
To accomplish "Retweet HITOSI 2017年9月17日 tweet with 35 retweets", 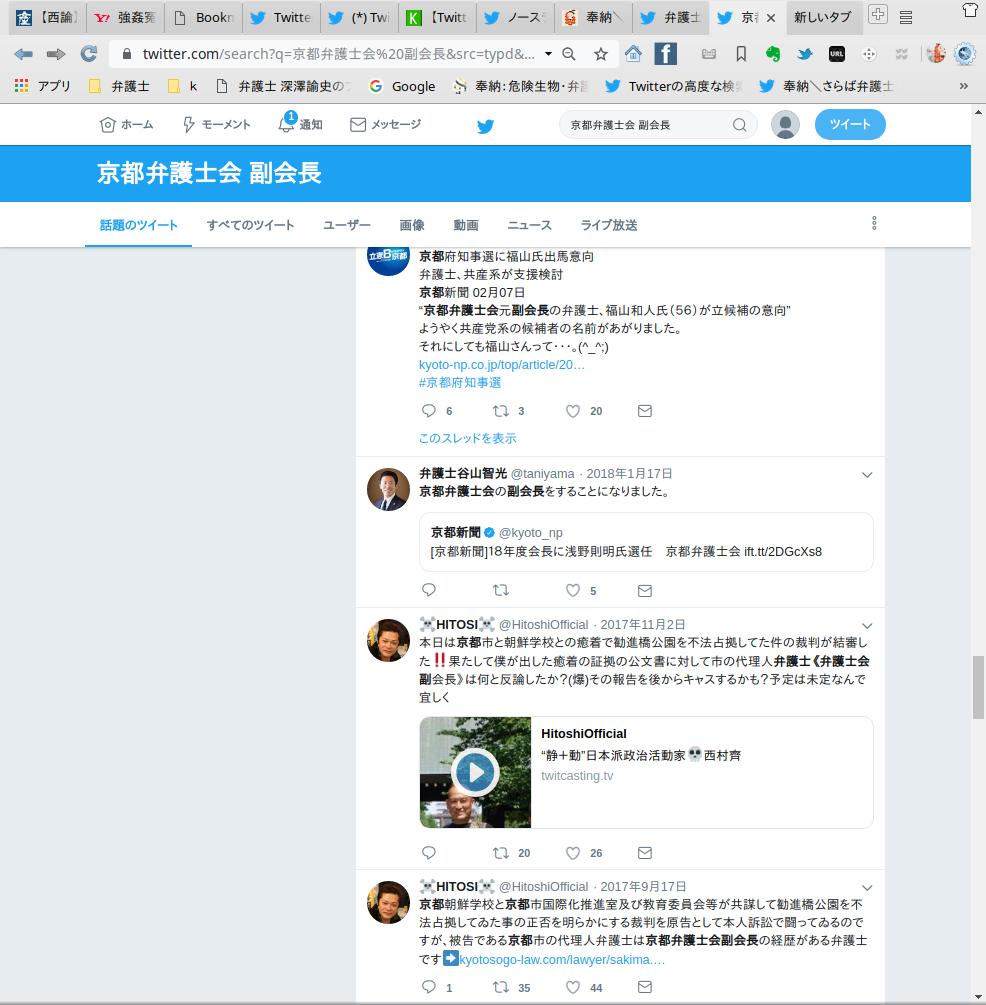I will click(501, 987).
